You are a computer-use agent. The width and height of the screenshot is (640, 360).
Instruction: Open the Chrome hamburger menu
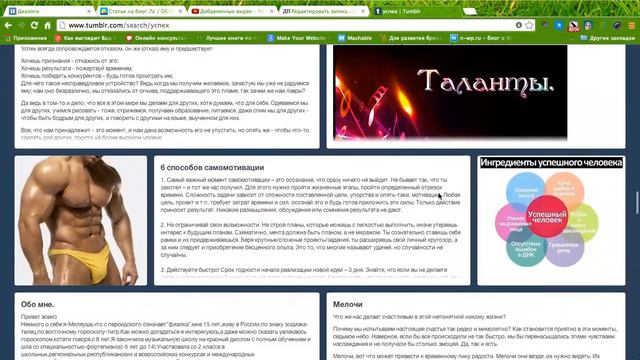point(631,25)
